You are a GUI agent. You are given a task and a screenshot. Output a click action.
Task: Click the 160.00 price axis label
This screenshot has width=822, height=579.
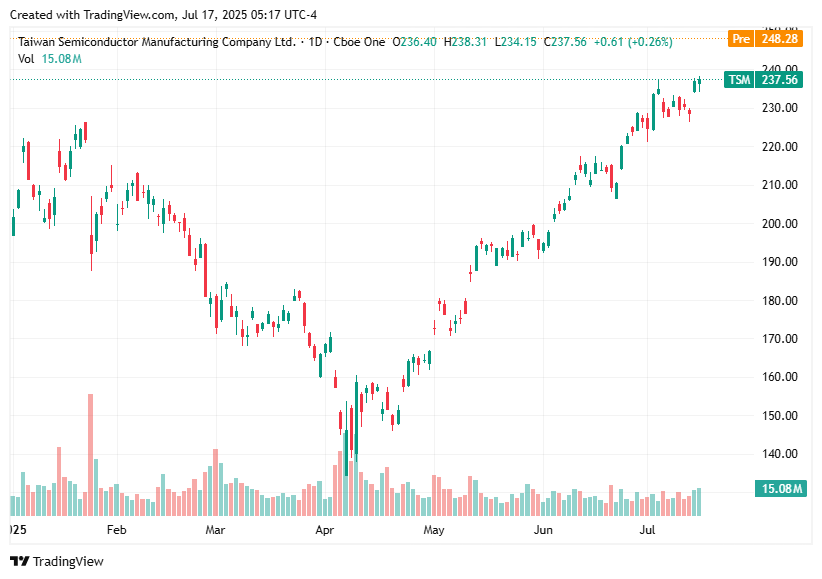click(780, 377)
